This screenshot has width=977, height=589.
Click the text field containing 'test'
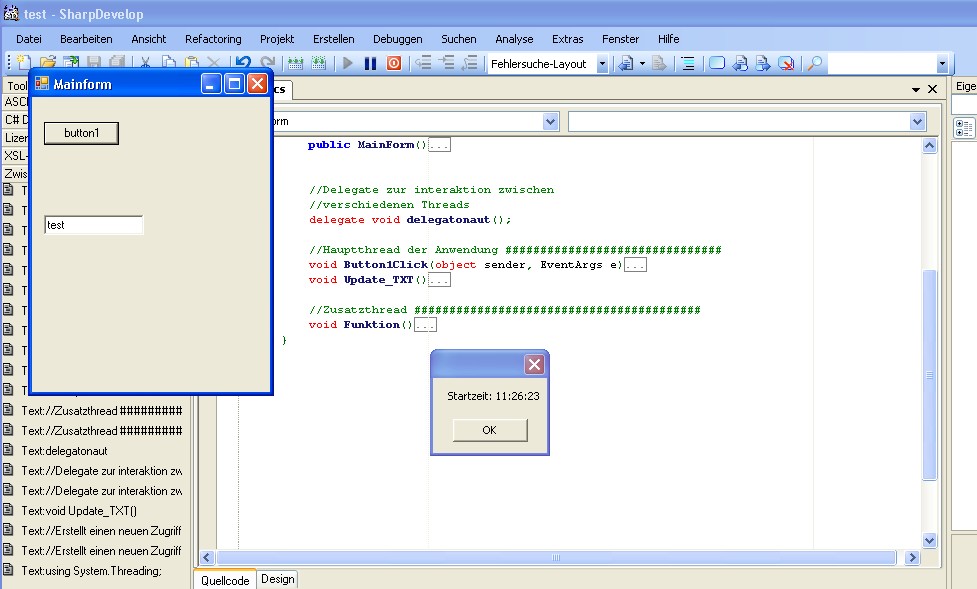point(94,225)
